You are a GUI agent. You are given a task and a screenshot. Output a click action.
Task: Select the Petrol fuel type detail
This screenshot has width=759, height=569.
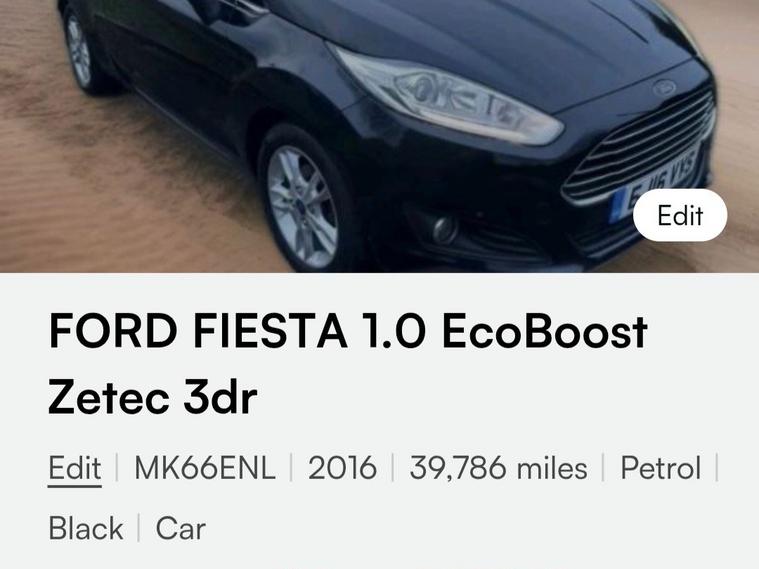(661, 468)
